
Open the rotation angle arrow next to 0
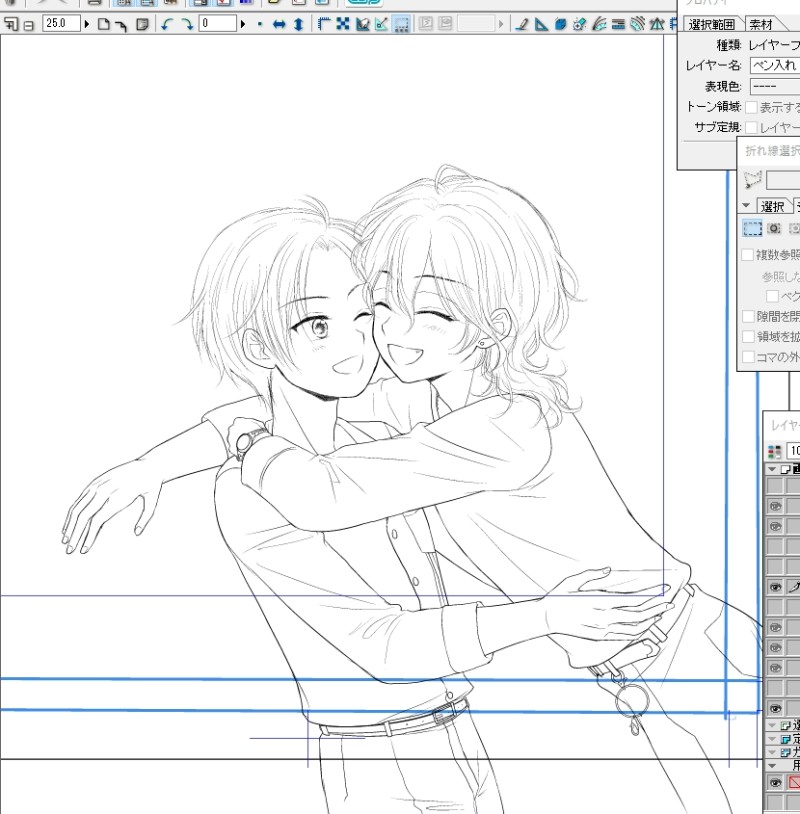click(242, 24)
